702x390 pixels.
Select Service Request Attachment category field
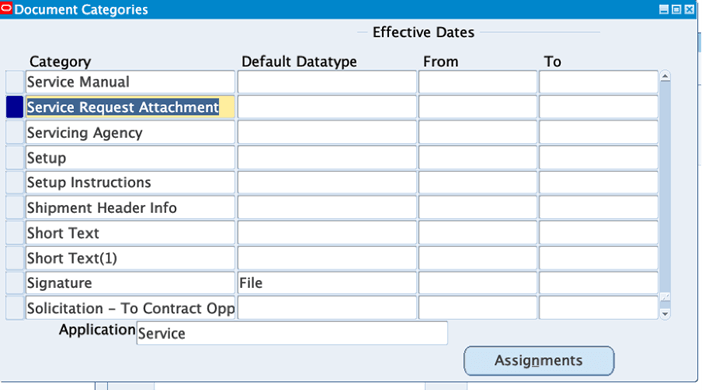click(x=130, y=107)
